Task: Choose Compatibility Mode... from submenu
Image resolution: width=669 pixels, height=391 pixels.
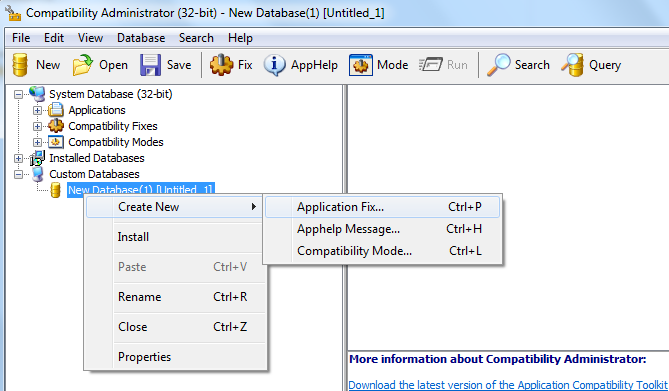Action: 382,251
